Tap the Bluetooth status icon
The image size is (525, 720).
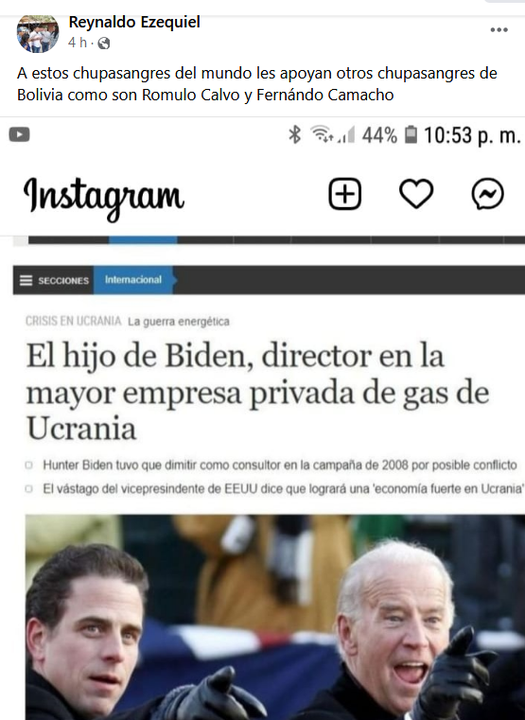click(294, 135)
